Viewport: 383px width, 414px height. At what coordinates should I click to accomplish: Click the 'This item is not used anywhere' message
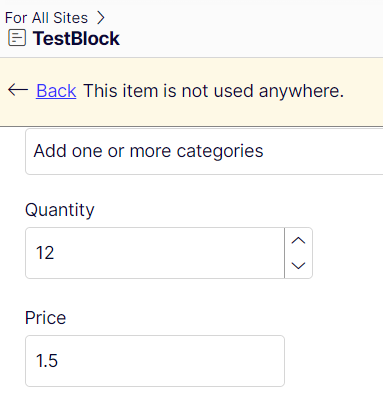coord(213,91)
